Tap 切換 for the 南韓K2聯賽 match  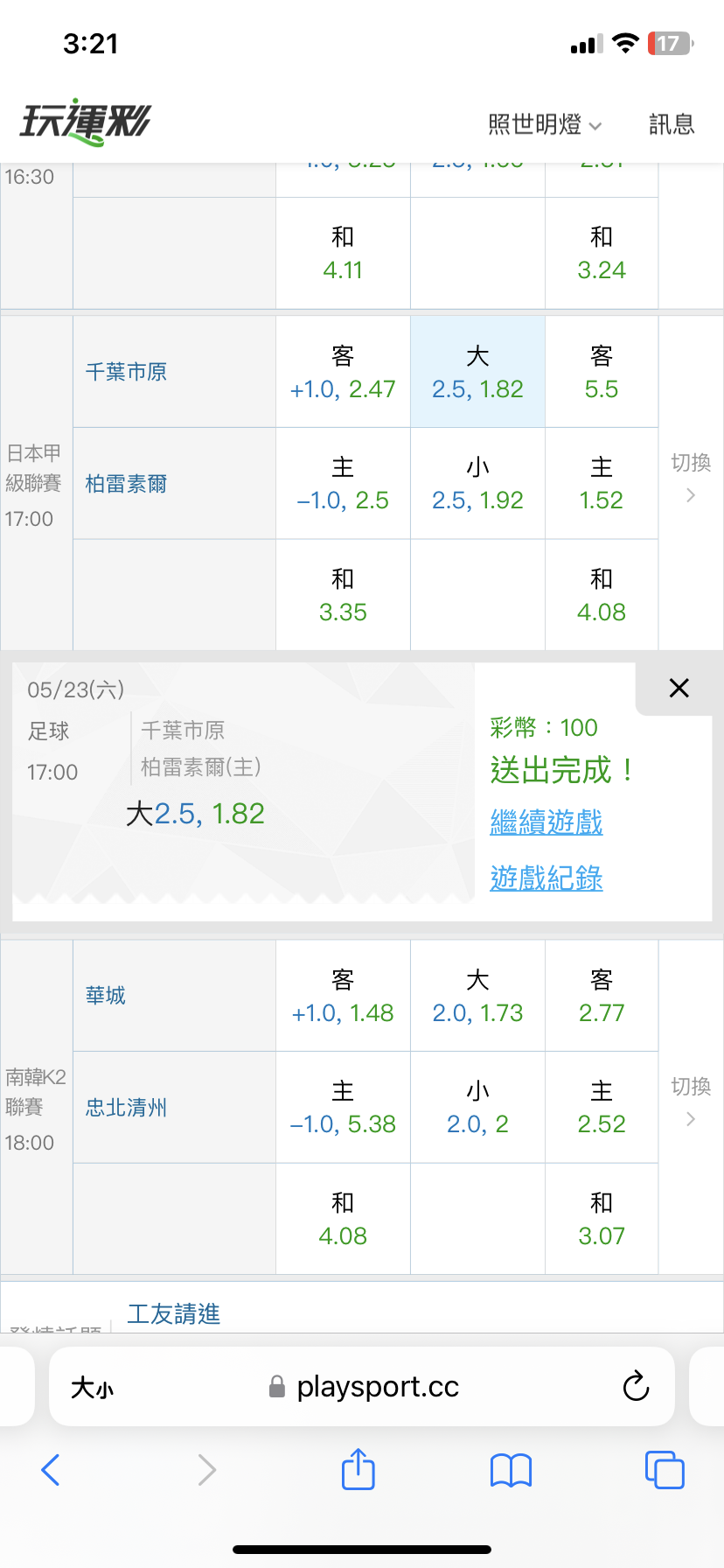tap(691, 1102)
